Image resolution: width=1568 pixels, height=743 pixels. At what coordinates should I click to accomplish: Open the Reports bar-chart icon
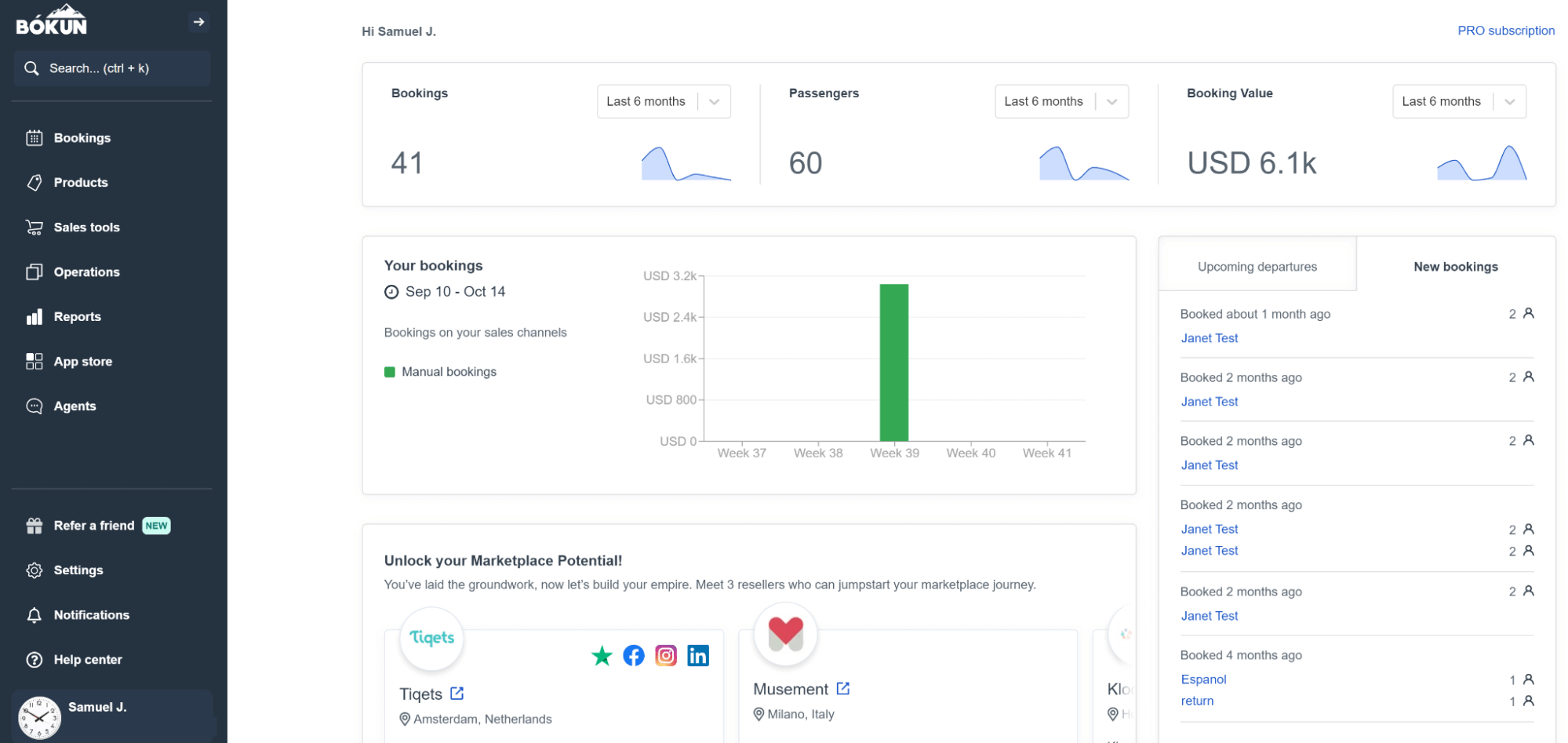coord(35,316)
